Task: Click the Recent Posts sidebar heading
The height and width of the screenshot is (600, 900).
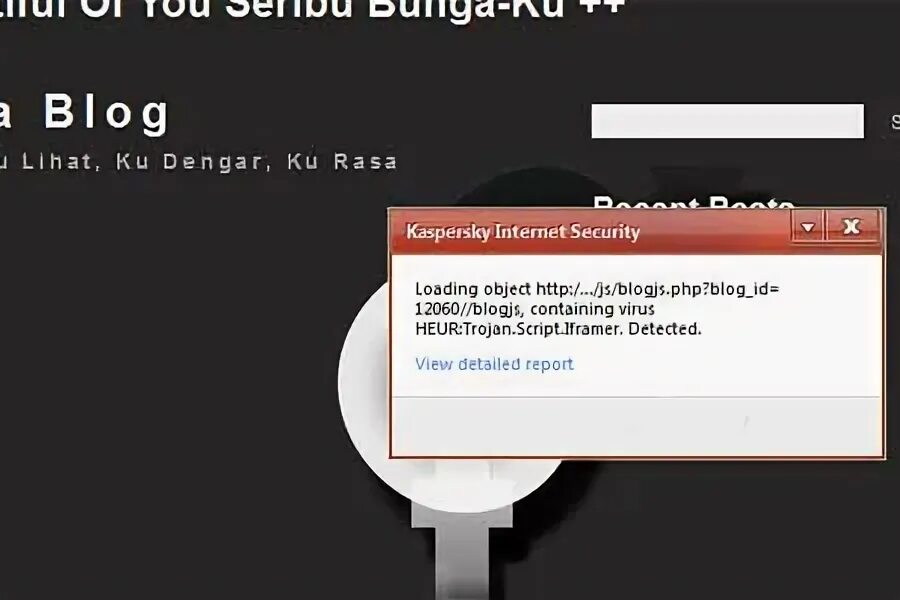Action: coord(693,202)
